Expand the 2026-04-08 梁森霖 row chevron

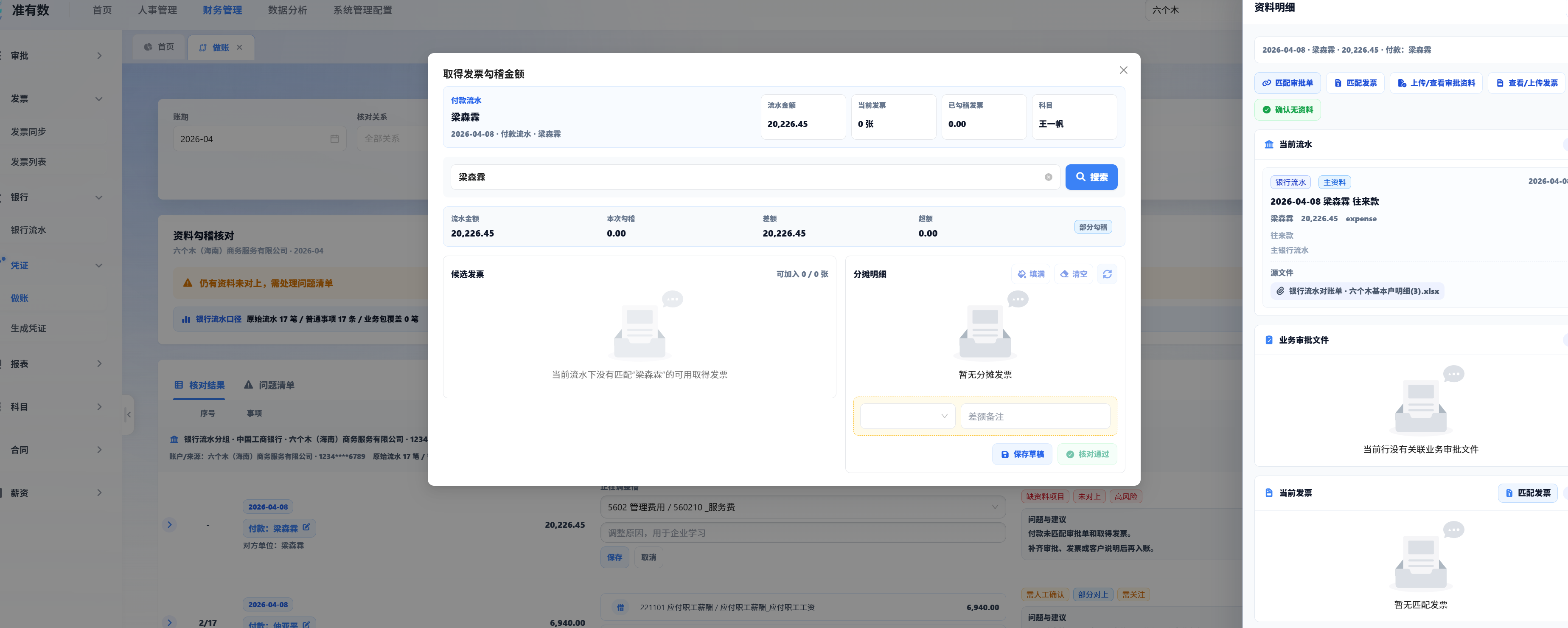[x=170, y=524]
